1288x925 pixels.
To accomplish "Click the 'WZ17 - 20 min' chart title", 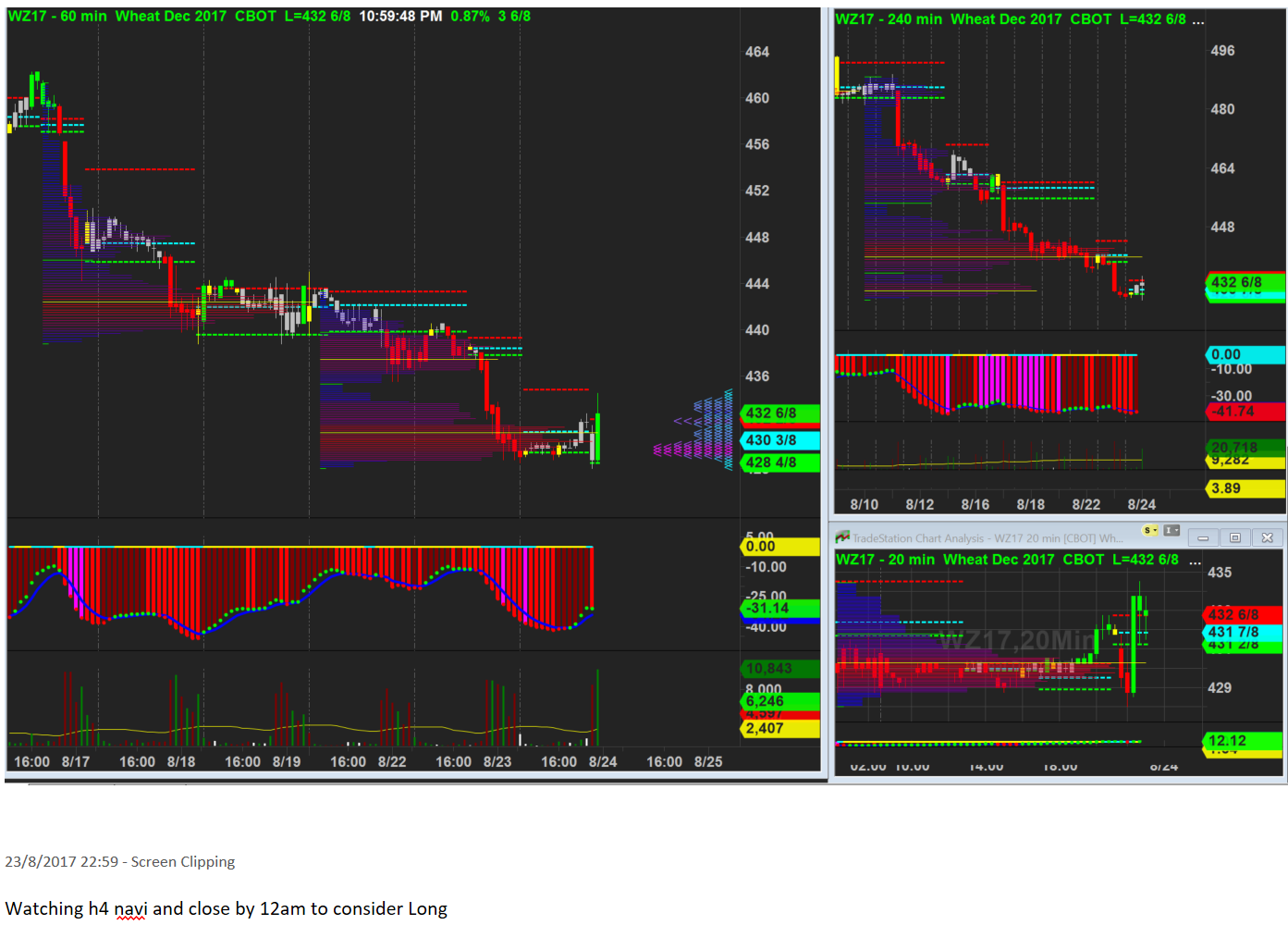I will click(885, 560).
